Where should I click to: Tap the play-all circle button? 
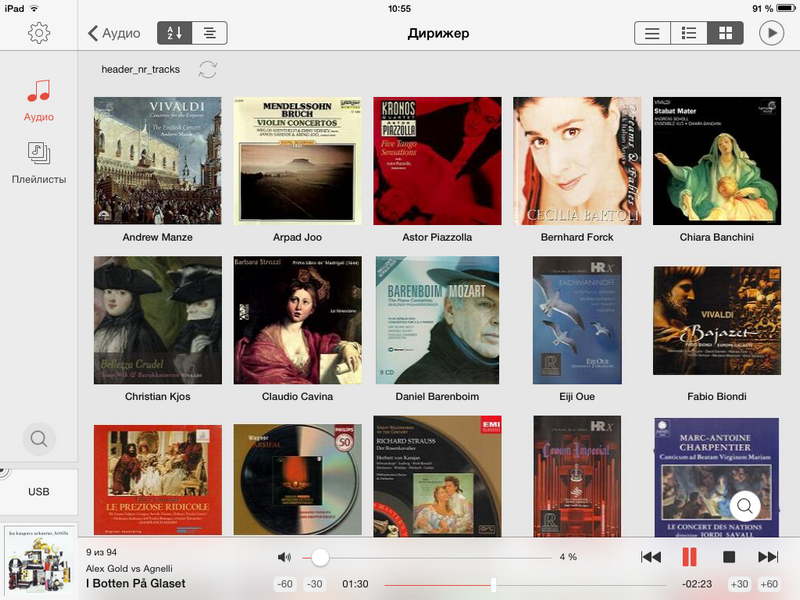tap(771, 33)
